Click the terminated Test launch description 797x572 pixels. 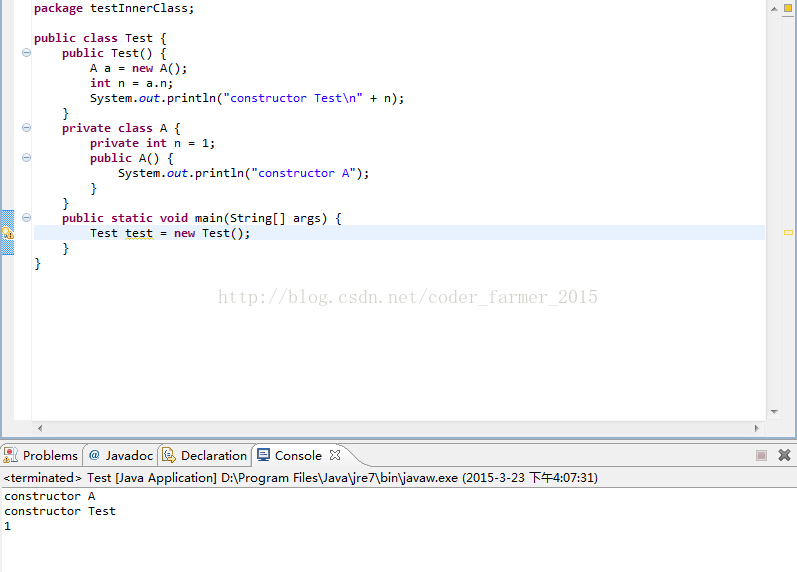300,477
